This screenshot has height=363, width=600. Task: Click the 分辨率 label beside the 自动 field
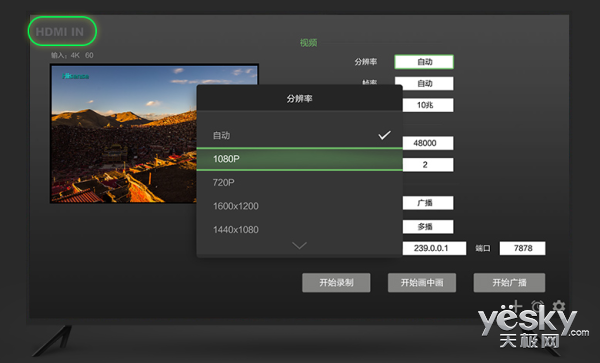tap(366, 62)
